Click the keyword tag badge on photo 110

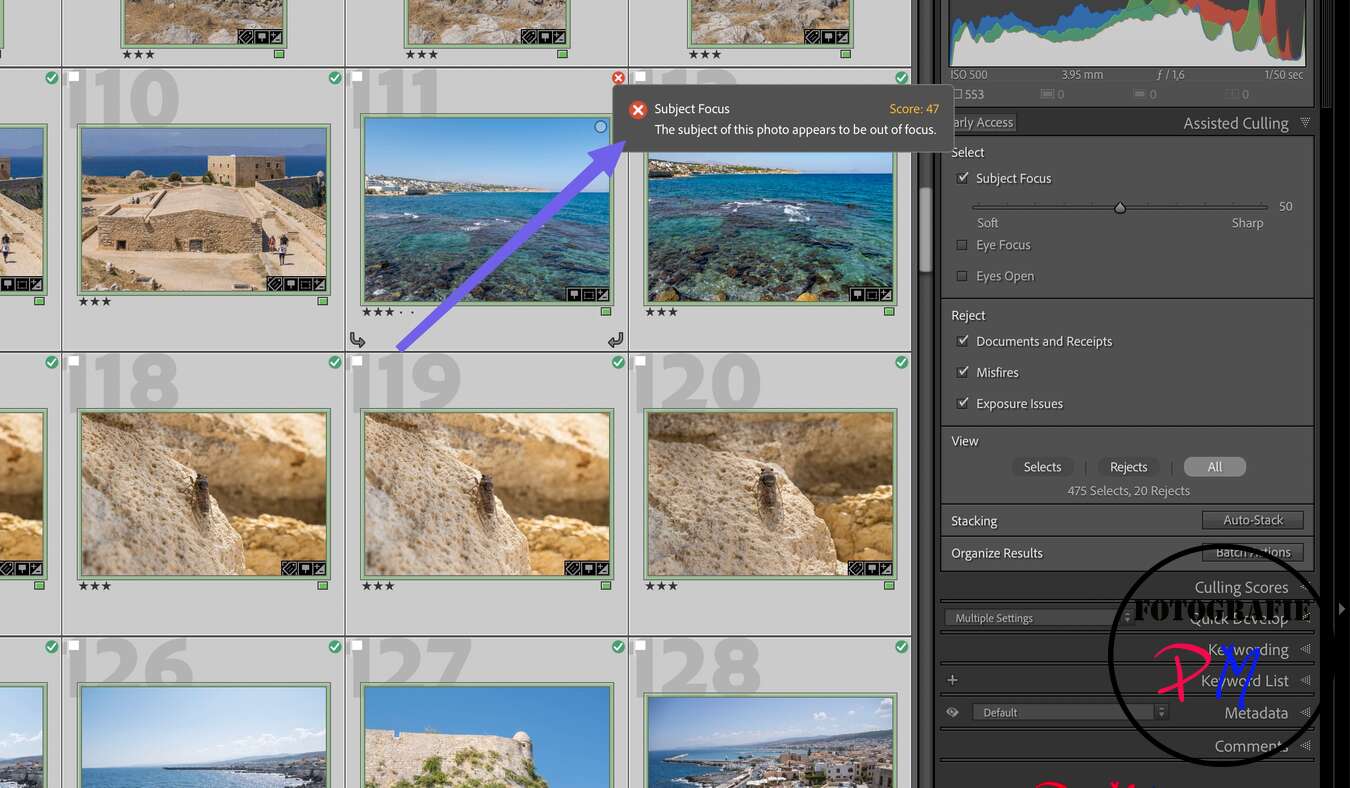(275, 283)
